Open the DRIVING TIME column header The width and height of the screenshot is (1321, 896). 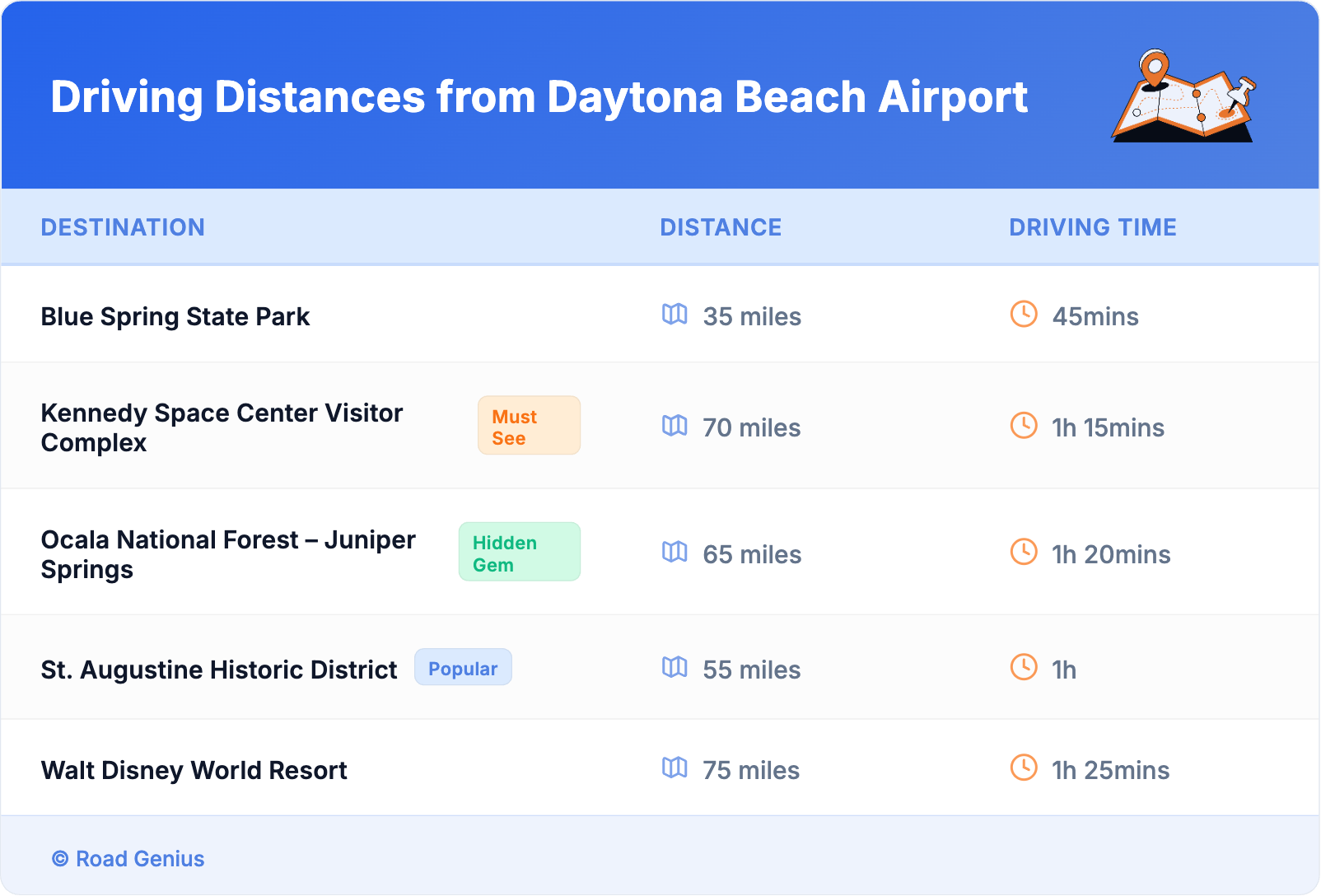[1092, 227]
